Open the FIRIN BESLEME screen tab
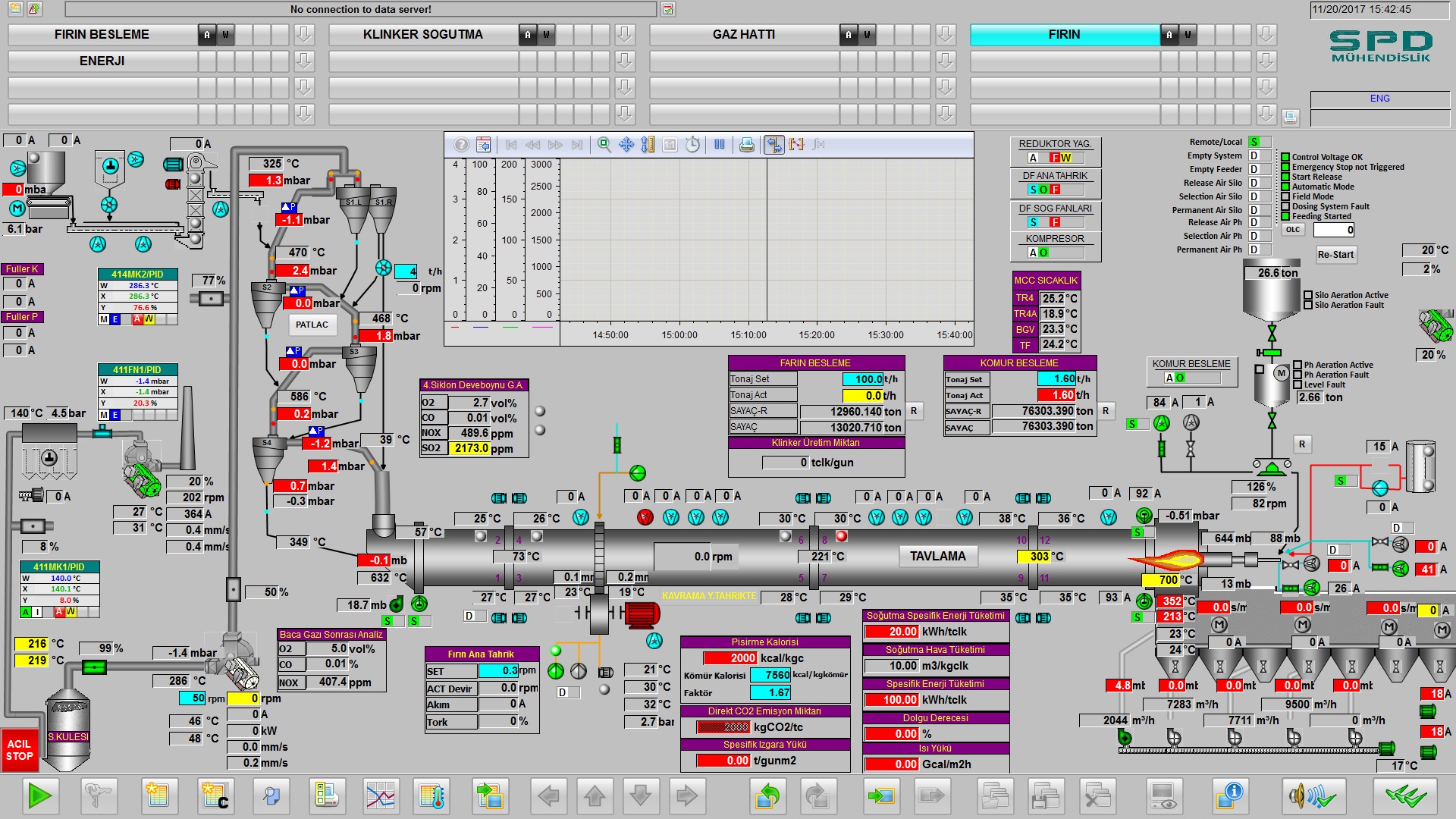Viewport: 1456px width, 819px height. pyautogui.click(x=102, y=34)
